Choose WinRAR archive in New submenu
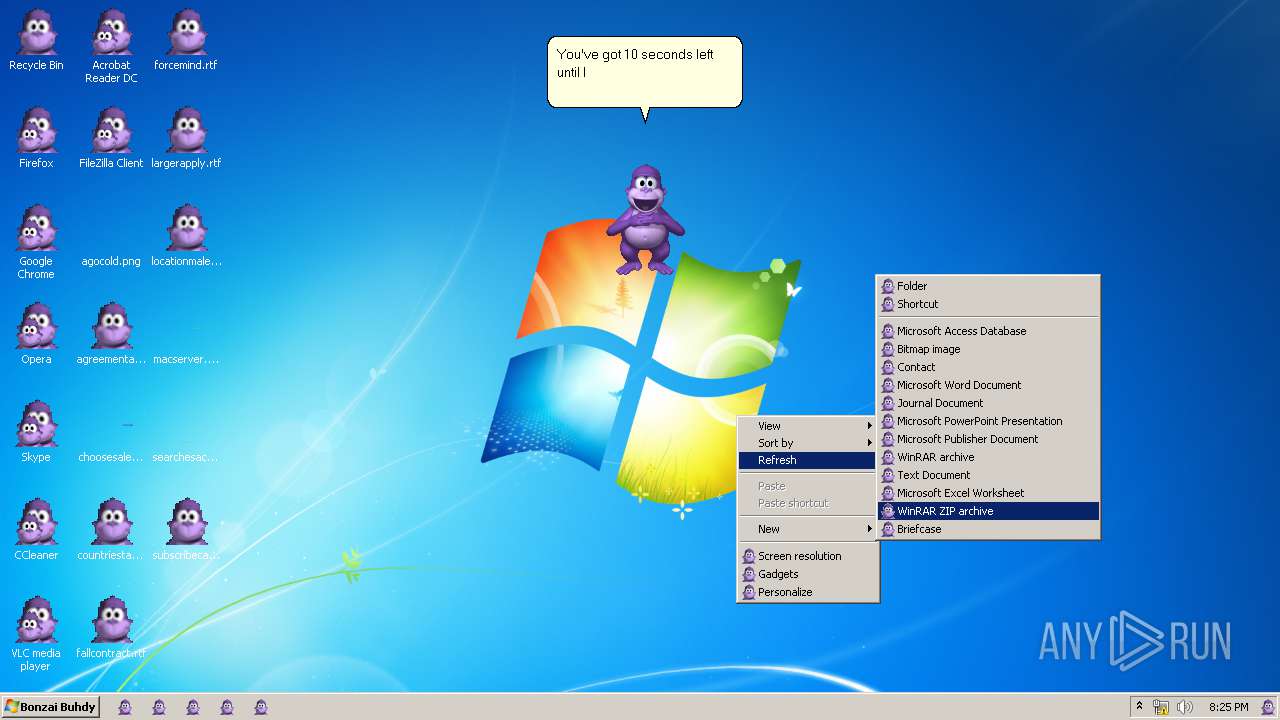The width and height of the screenshot is (1280, 720). click(988, 457)
